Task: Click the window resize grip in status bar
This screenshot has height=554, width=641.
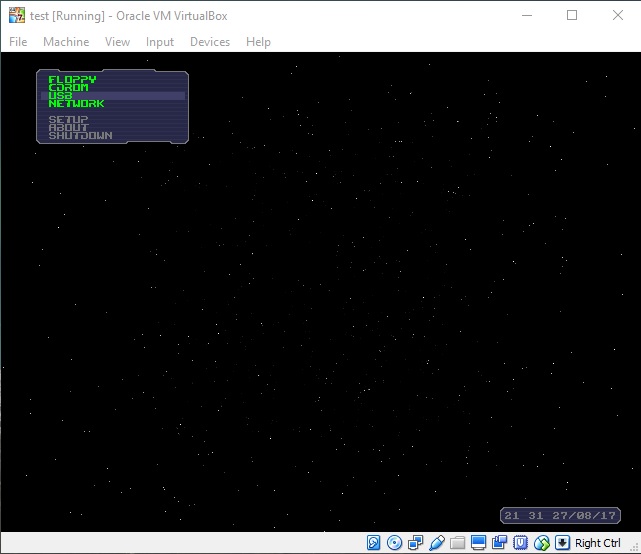Action: [x=635, y=548]
